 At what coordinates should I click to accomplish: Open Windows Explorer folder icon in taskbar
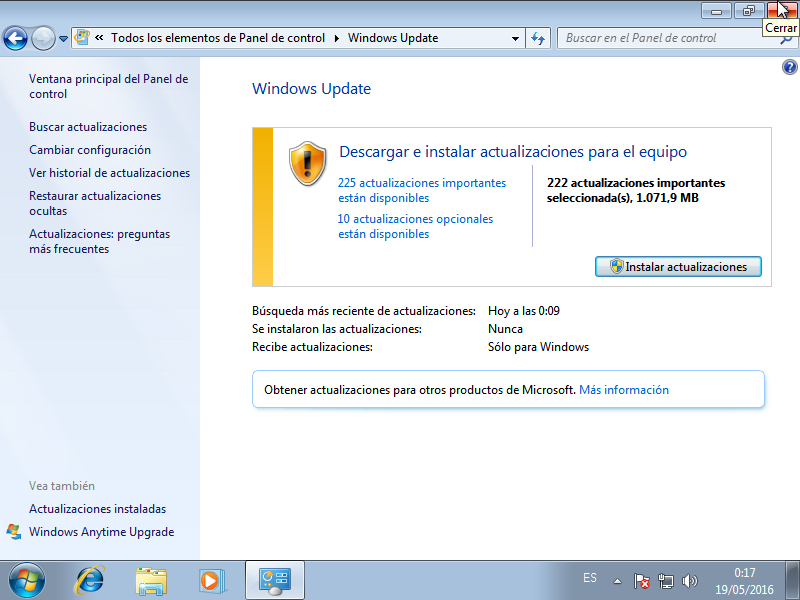[x=151, y=581]
